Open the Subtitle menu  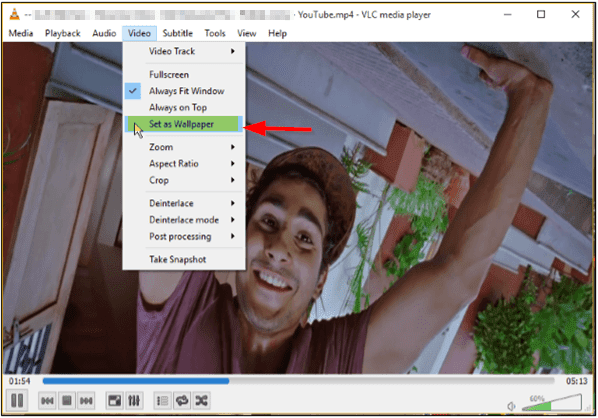point(177,33)
